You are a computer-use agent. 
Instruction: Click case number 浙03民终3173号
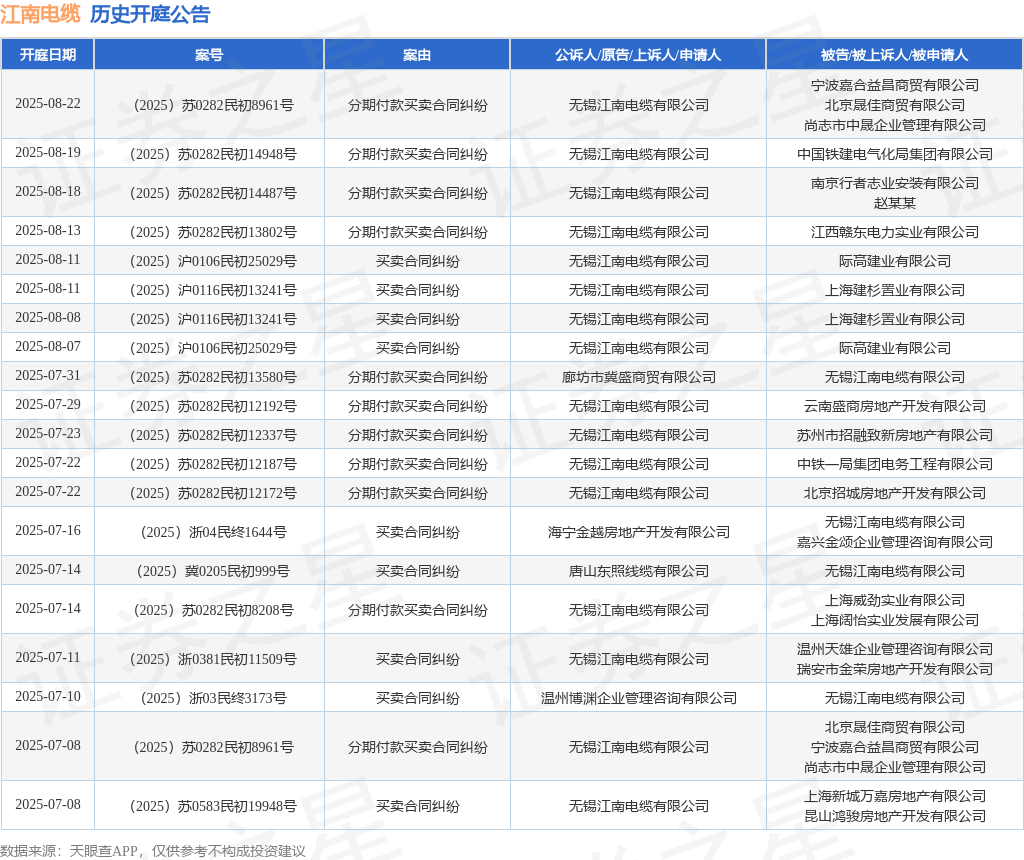[213, 699]
